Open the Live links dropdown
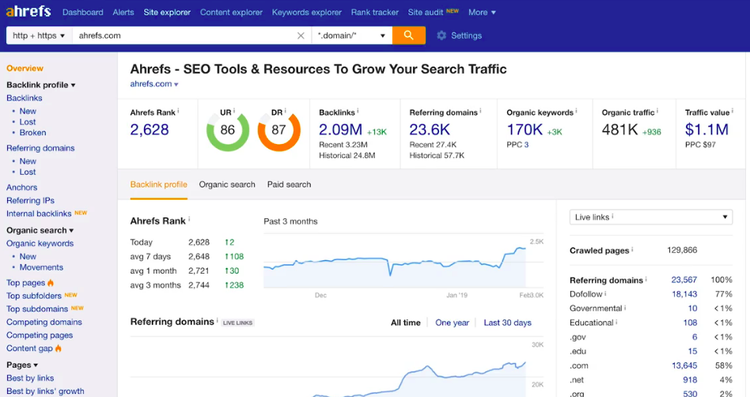This screenshot has height=397, width=750. pos(651,217)
